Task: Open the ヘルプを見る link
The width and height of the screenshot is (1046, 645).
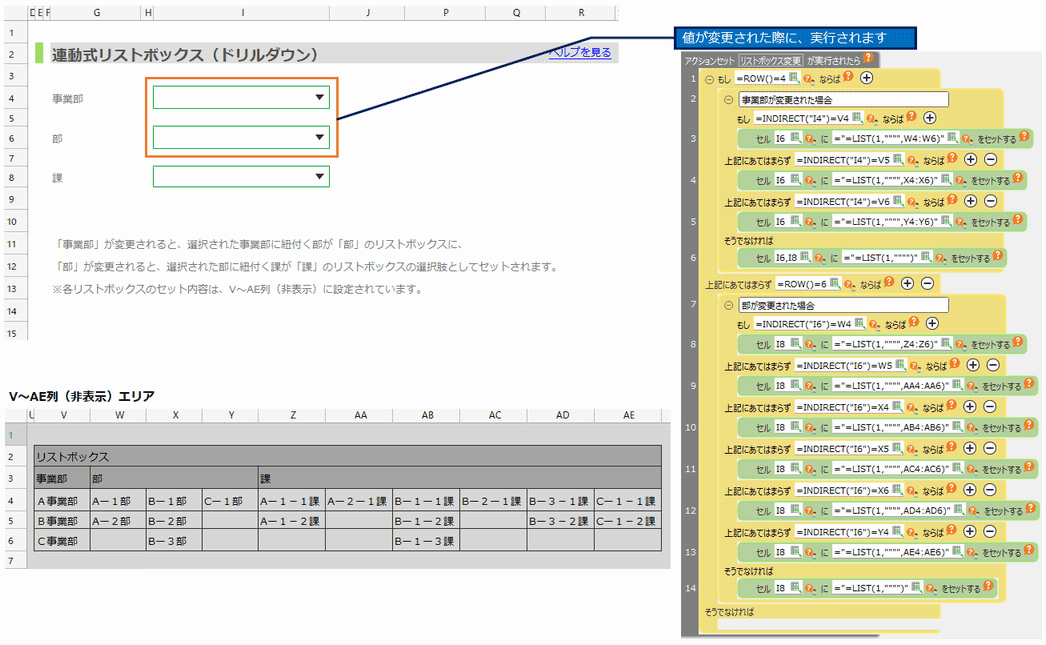Action: click(x=578, y=52)
